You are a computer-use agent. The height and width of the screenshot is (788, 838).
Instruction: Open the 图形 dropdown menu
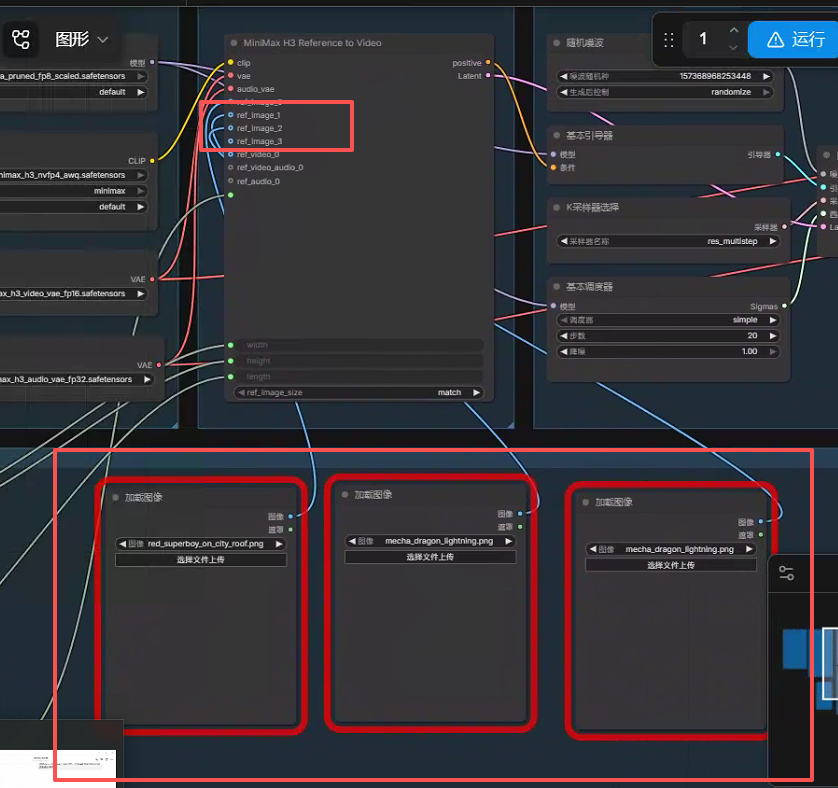coord(82,39)
